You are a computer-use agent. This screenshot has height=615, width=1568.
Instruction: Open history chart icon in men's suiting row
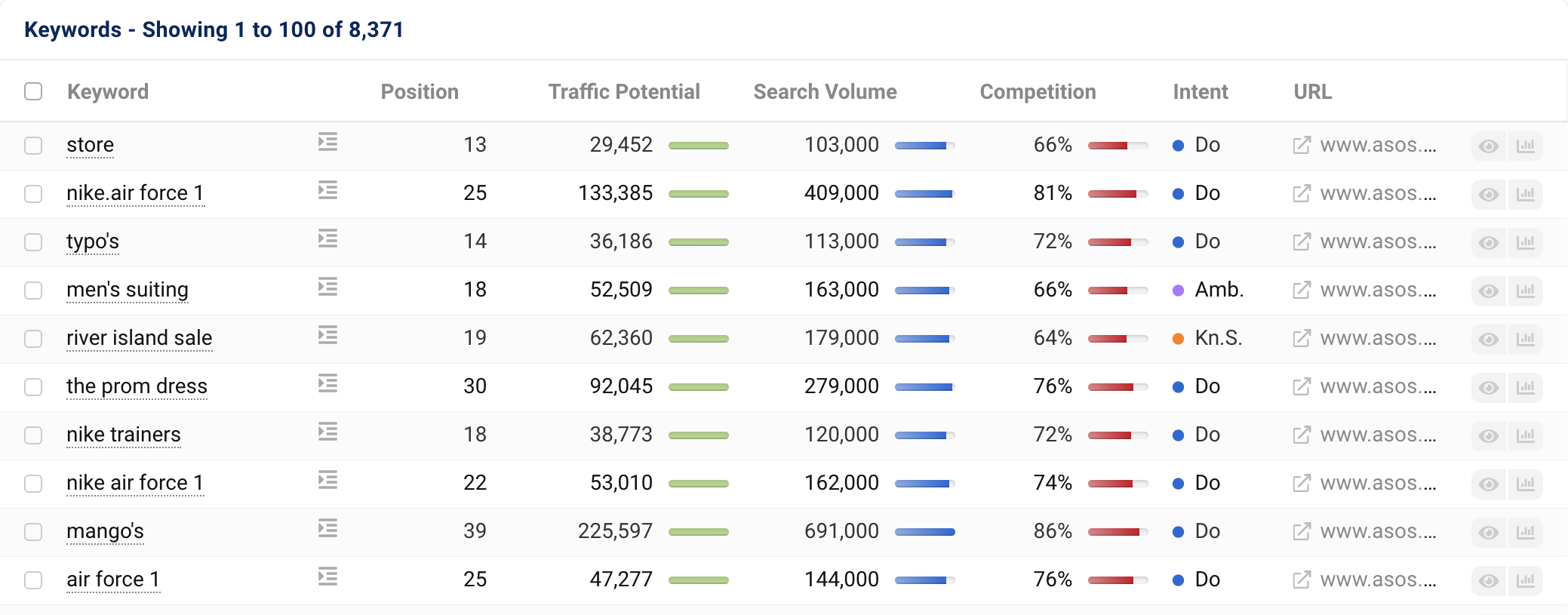[1525, 291]
